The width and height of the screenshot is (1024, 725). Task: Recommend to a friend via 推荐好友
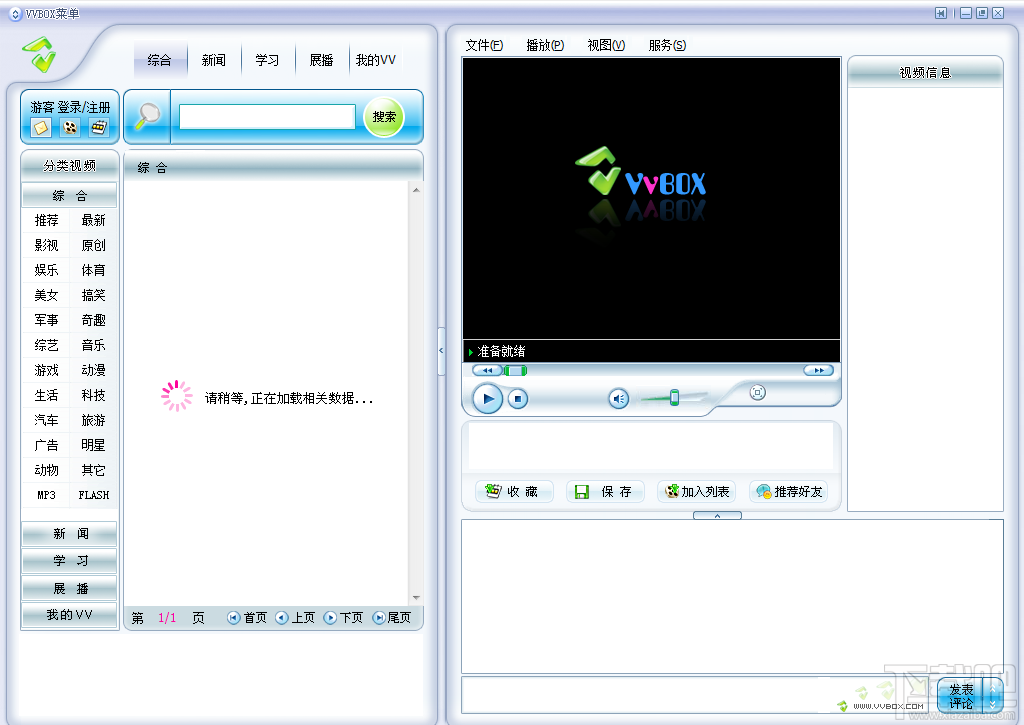788,491
